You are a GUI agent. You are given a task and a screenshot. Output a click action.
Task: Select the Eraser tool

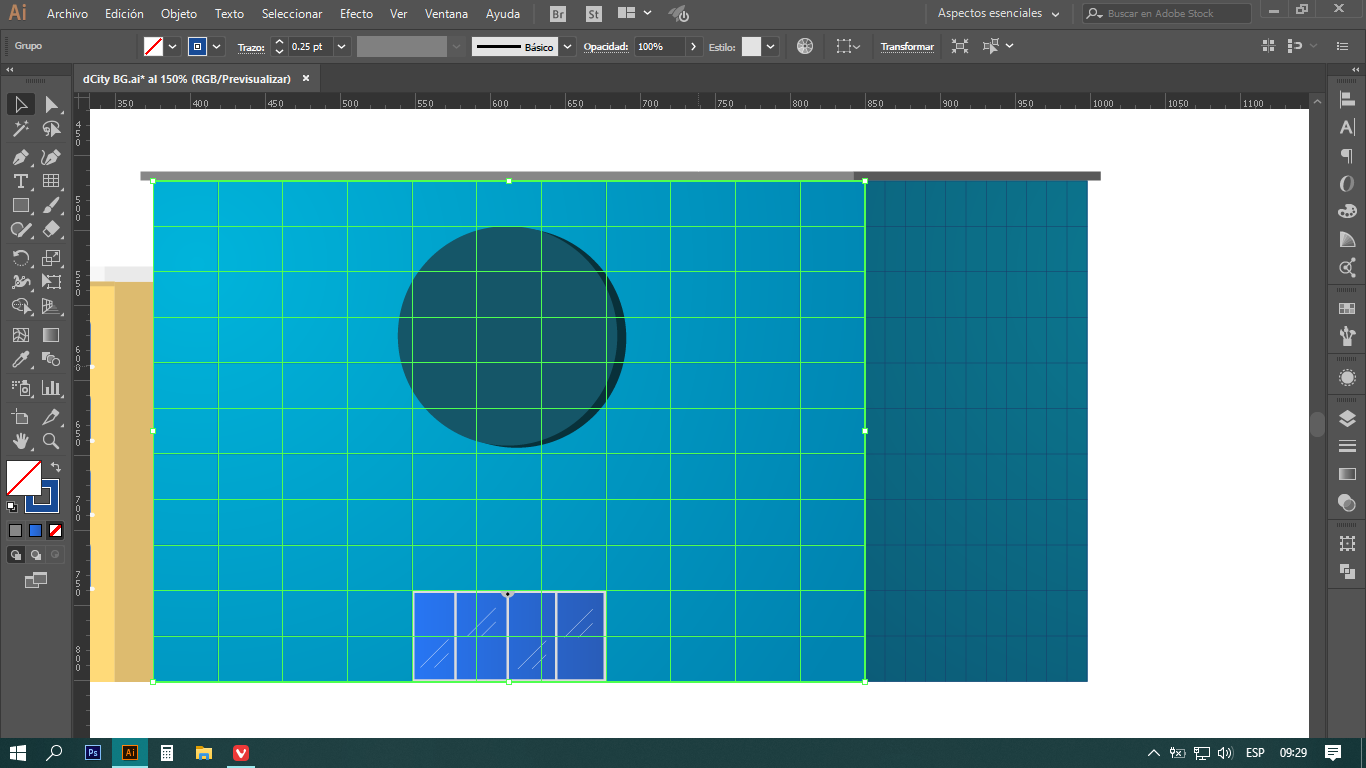click(x=51, y=229)
